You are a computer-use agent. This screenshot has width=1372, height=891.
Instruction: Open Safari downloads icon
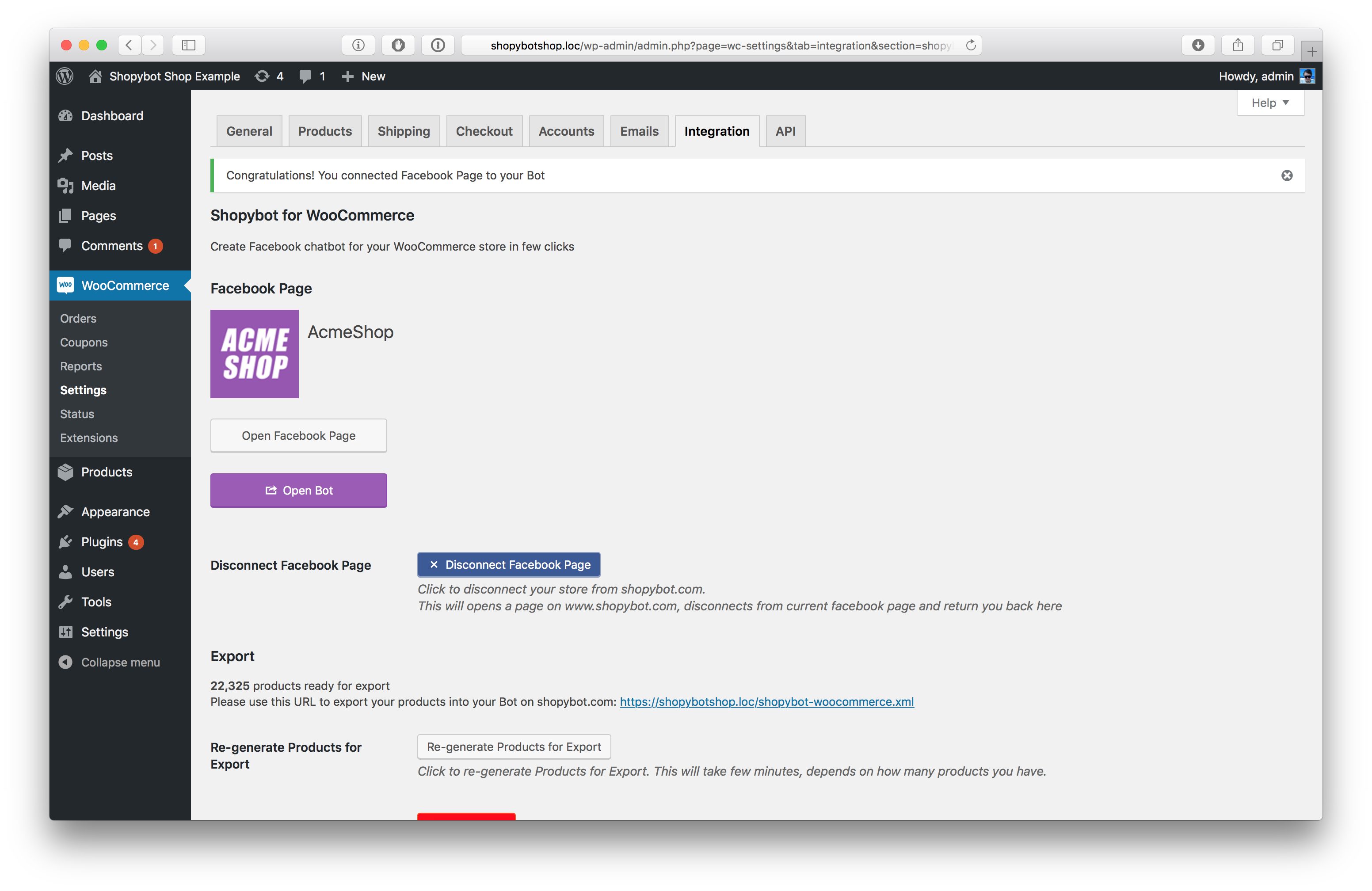click(x=1198, y=45)
